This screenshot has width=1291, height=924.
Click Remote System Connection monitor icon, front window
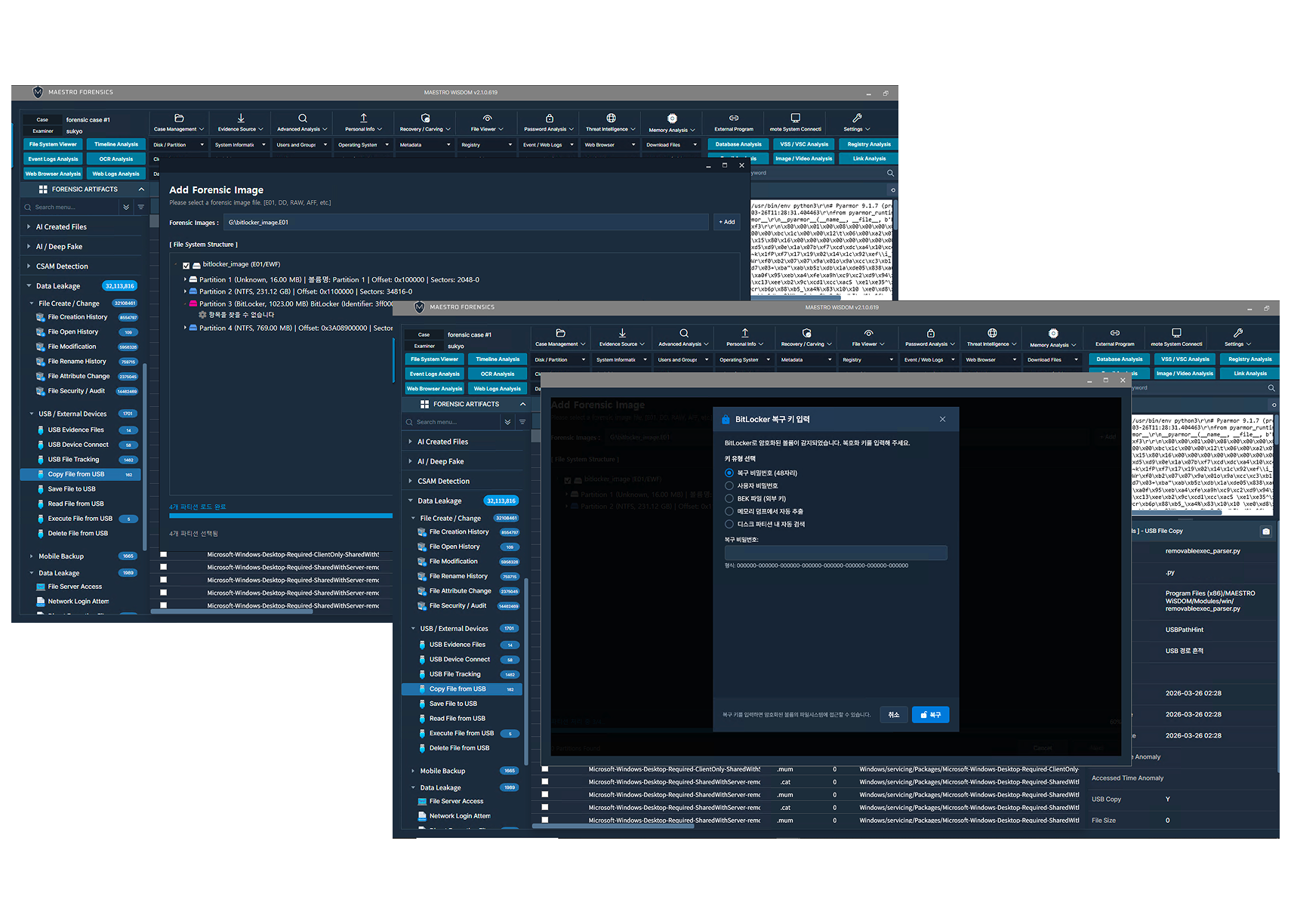1176,333
